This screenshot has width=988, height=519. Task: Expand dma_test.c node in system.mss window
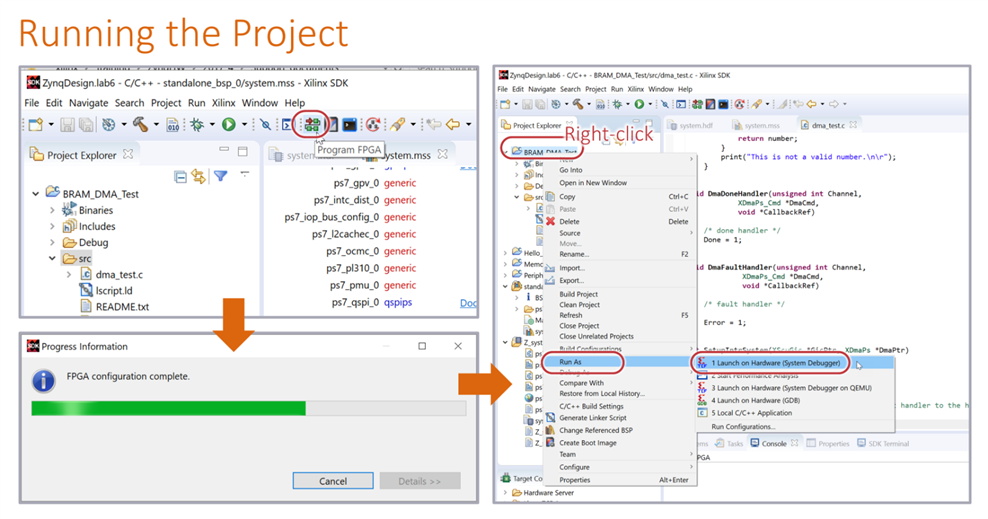pyautogui.click(x=69, y=275)
